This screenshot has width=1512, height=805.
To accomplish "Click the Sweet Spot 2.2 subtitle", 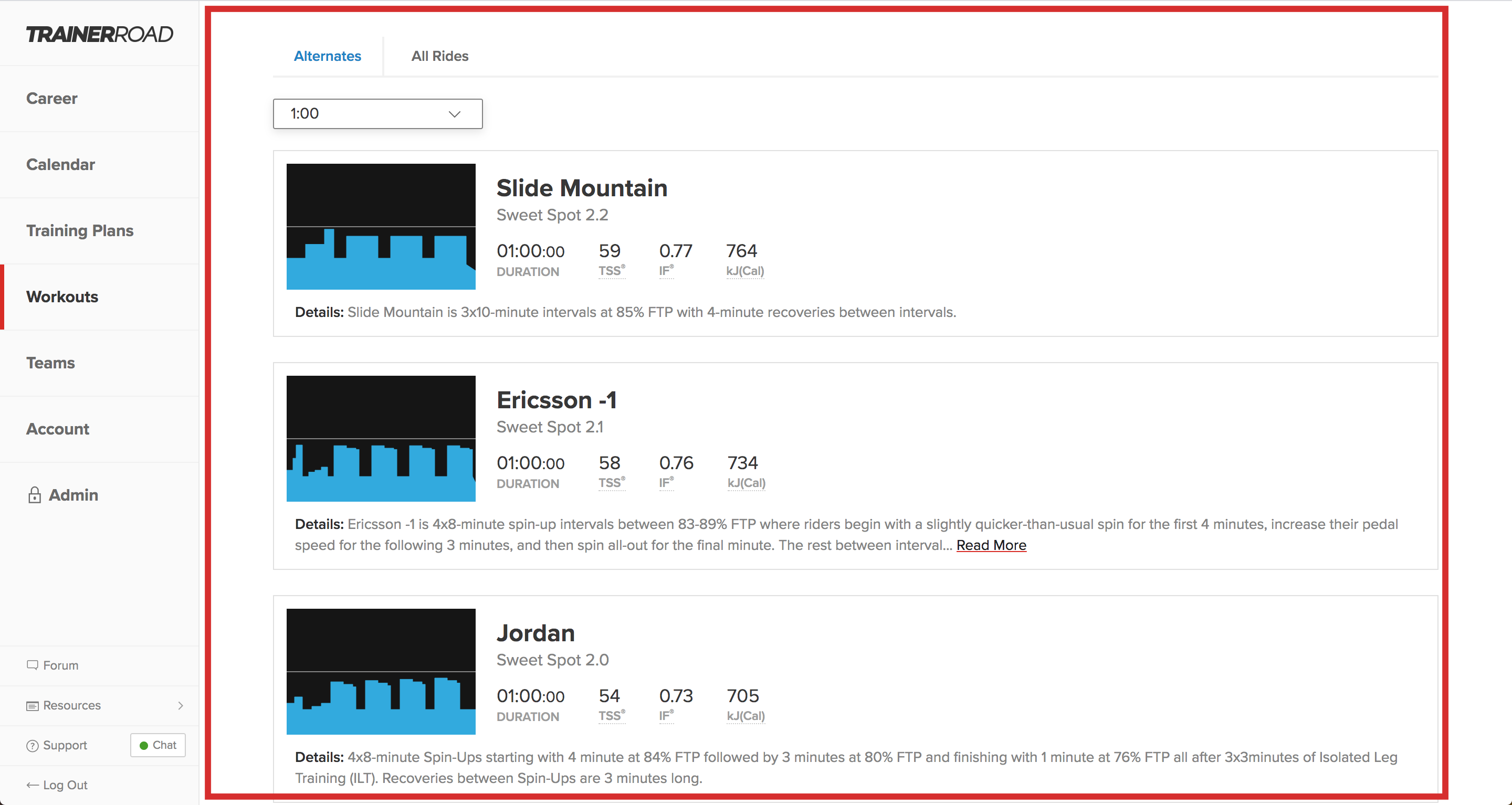I will coord(552,215).
